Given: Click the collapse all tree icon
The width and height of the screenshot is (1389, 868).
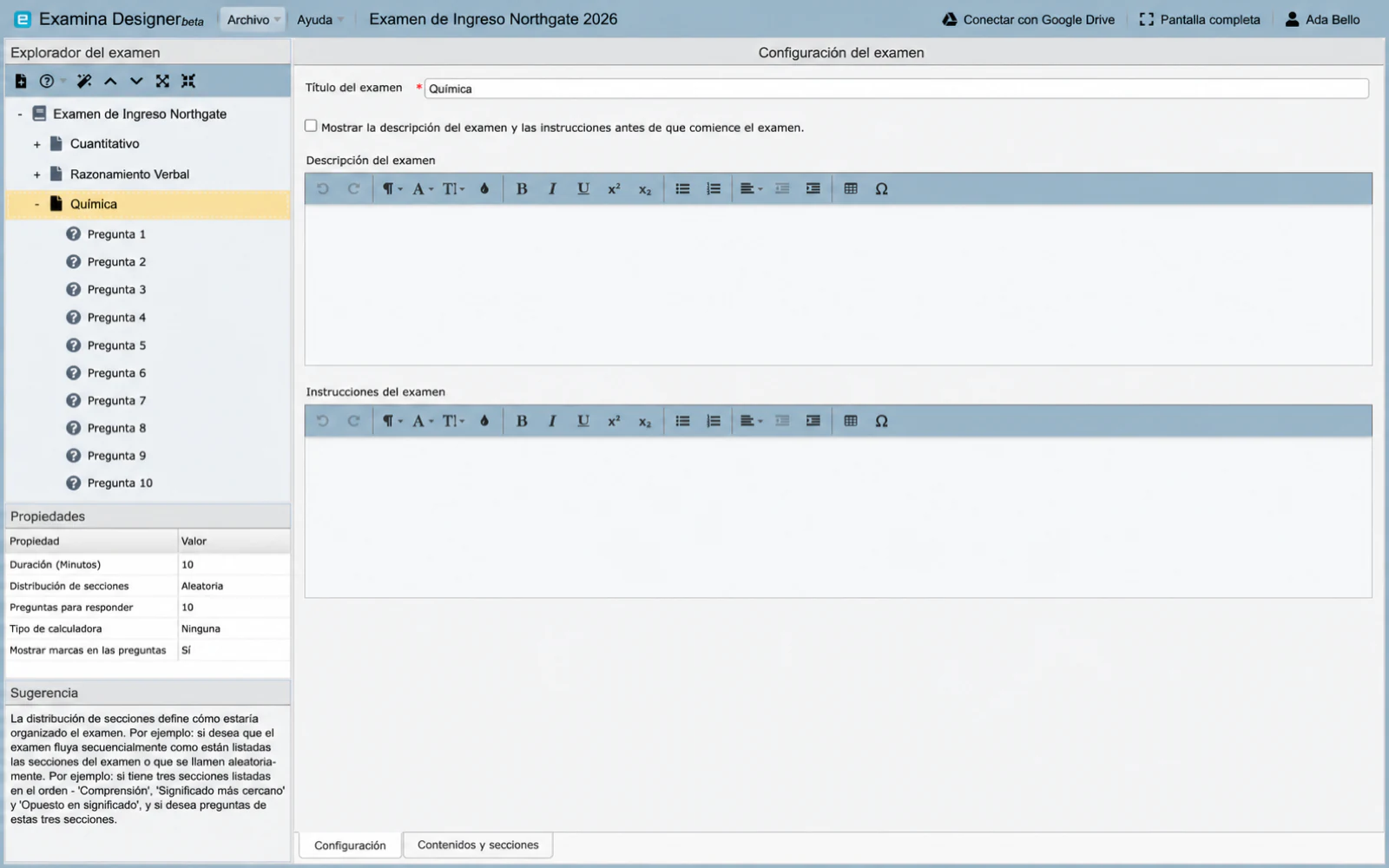Looking at the screenshot, I should coord(188,81).
